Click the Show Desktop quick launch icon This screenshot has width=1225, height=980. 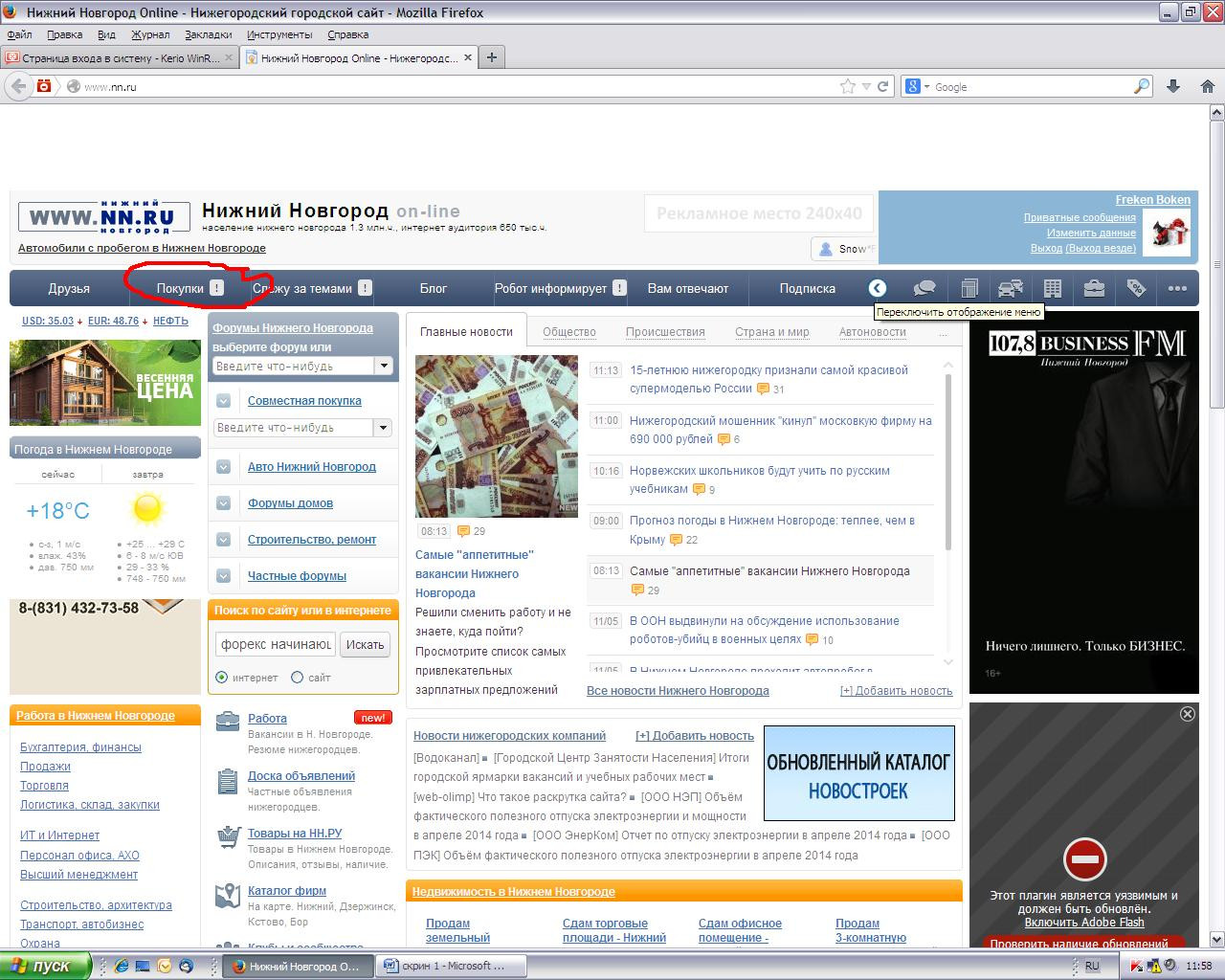click(143, 966)
